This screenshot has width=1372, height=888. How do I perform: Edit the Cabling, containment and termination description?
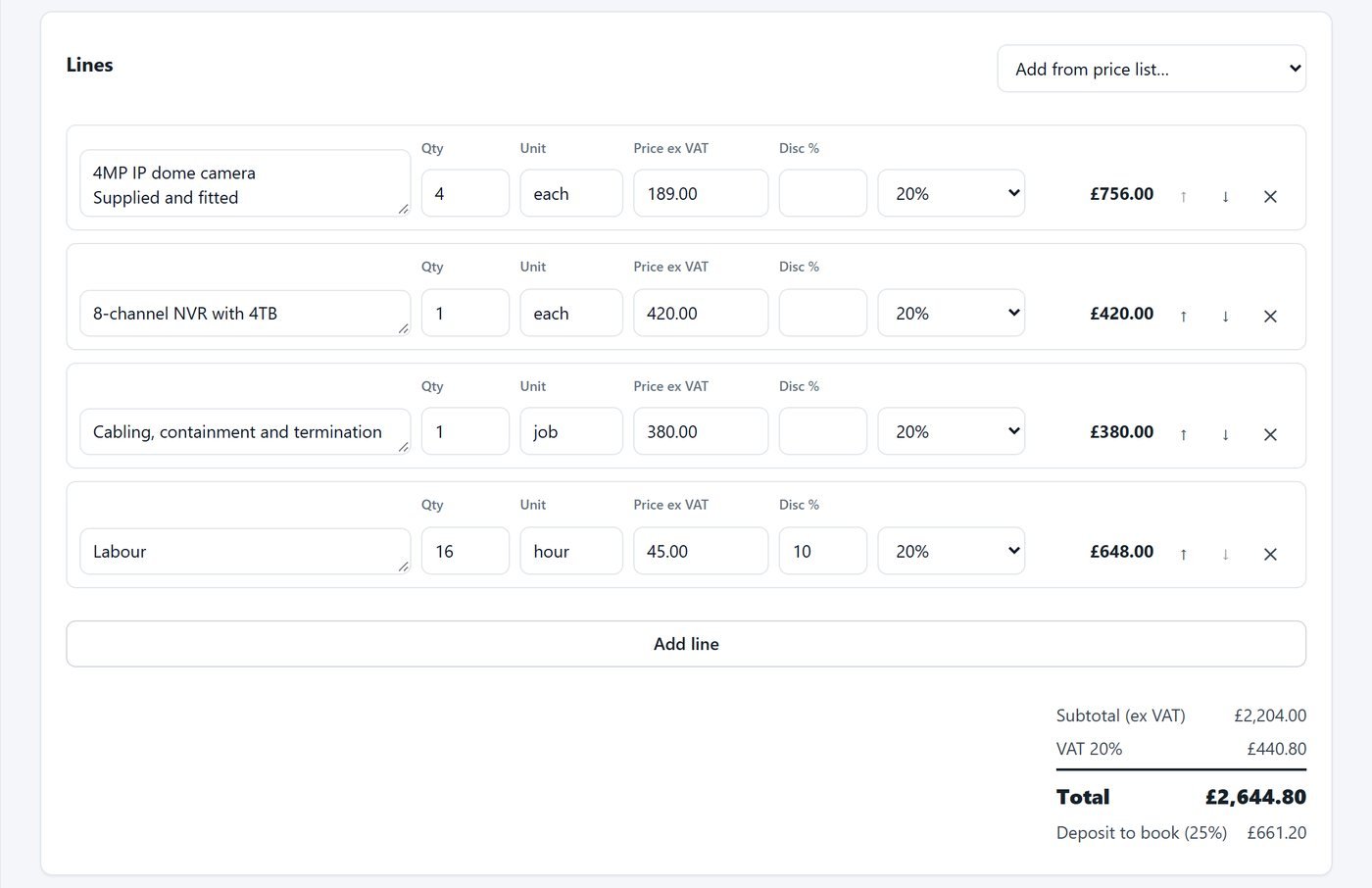pyautogui.click(x=245, y=431)
